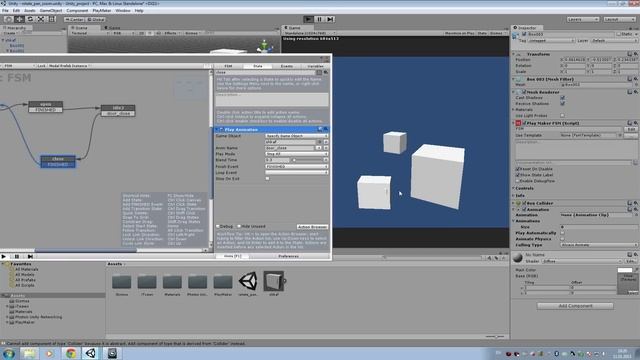
Task: Toggle the Hide Unused checkbox
Action: pyautogui.click(x=239, y=227)
